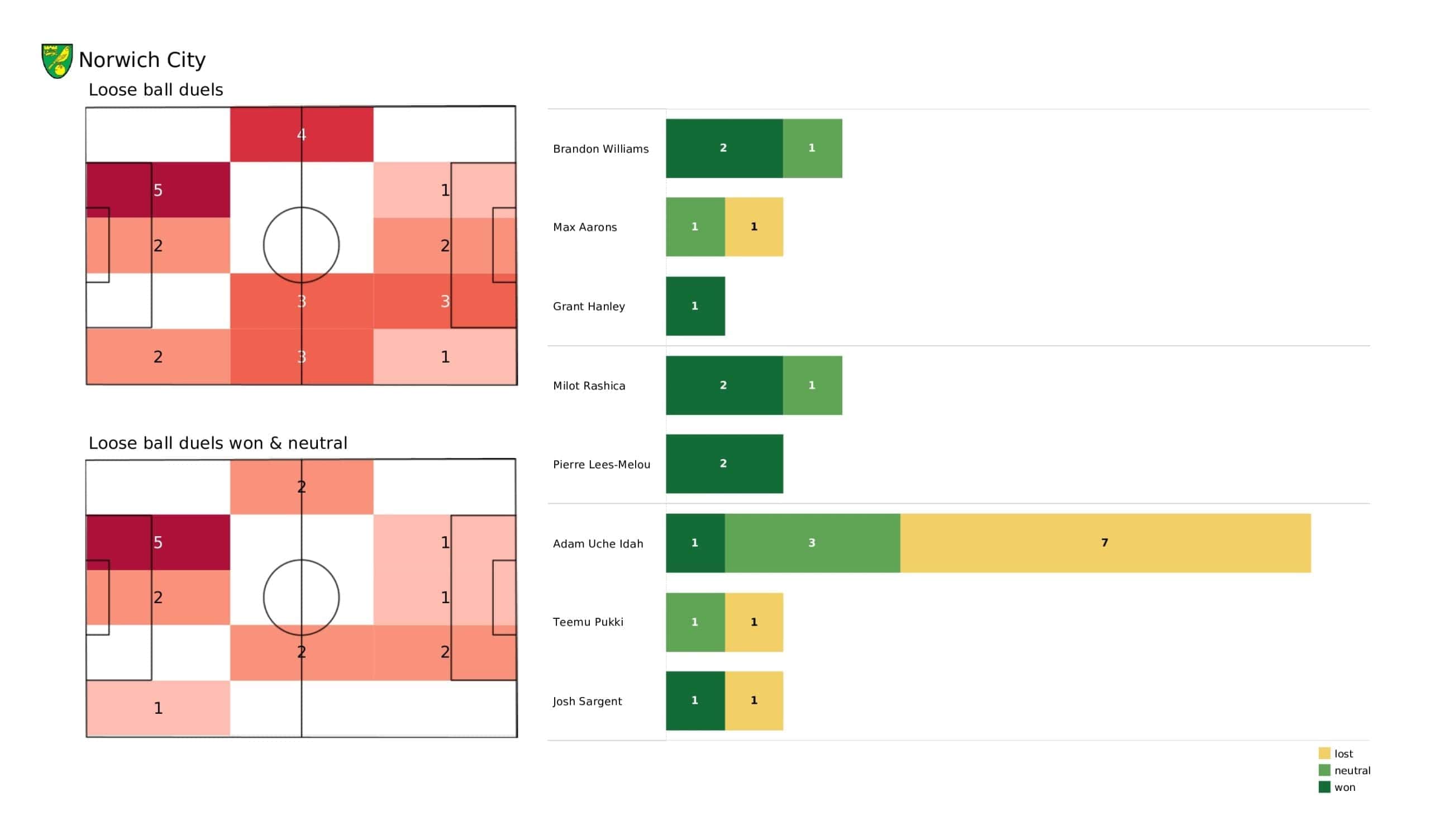Click Brandon Williams' dark green won bar
1430x840 pixels.
724,148
